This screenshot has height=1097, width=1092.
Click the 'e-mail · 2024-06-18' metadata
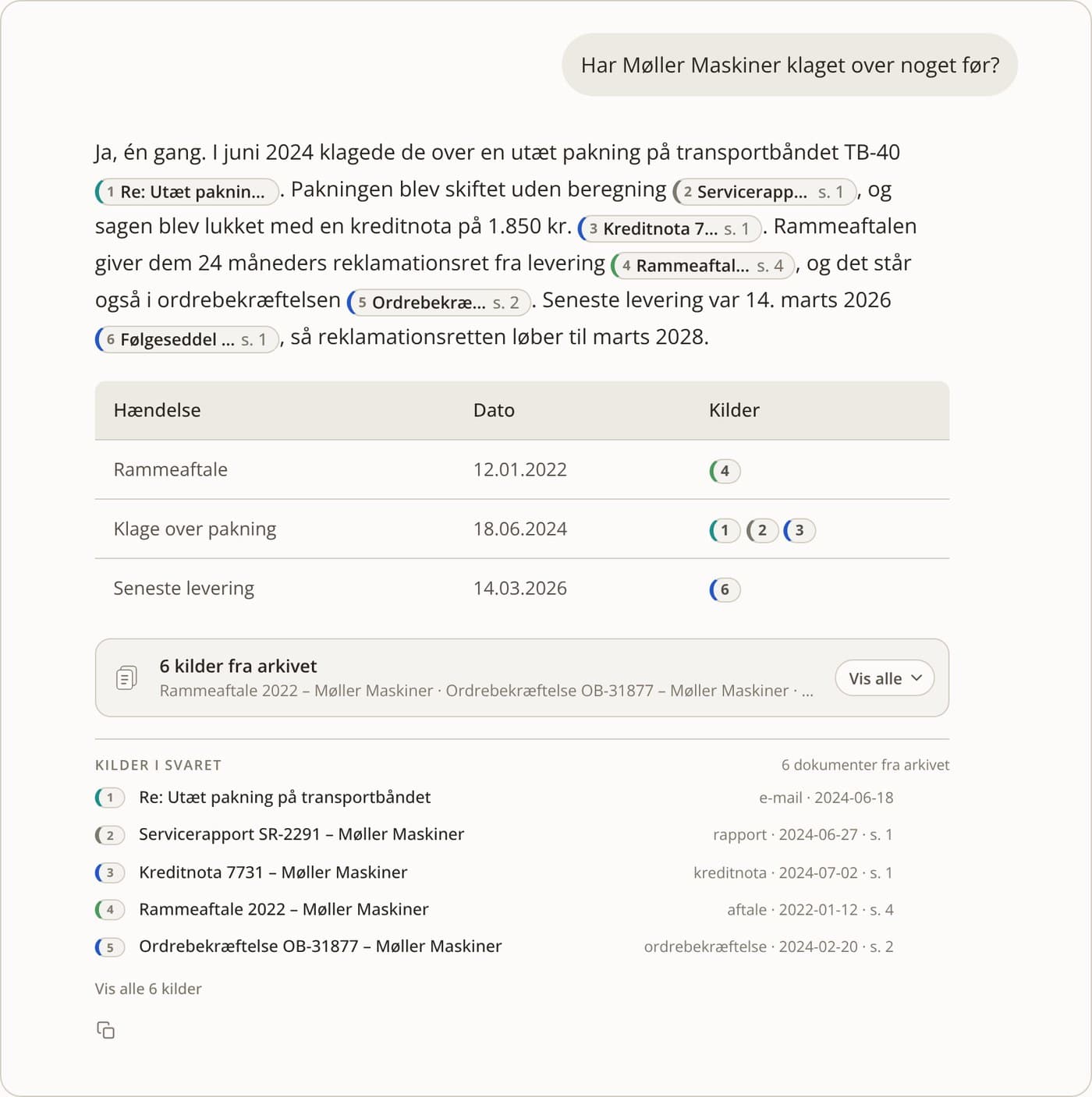pos(826,798)
